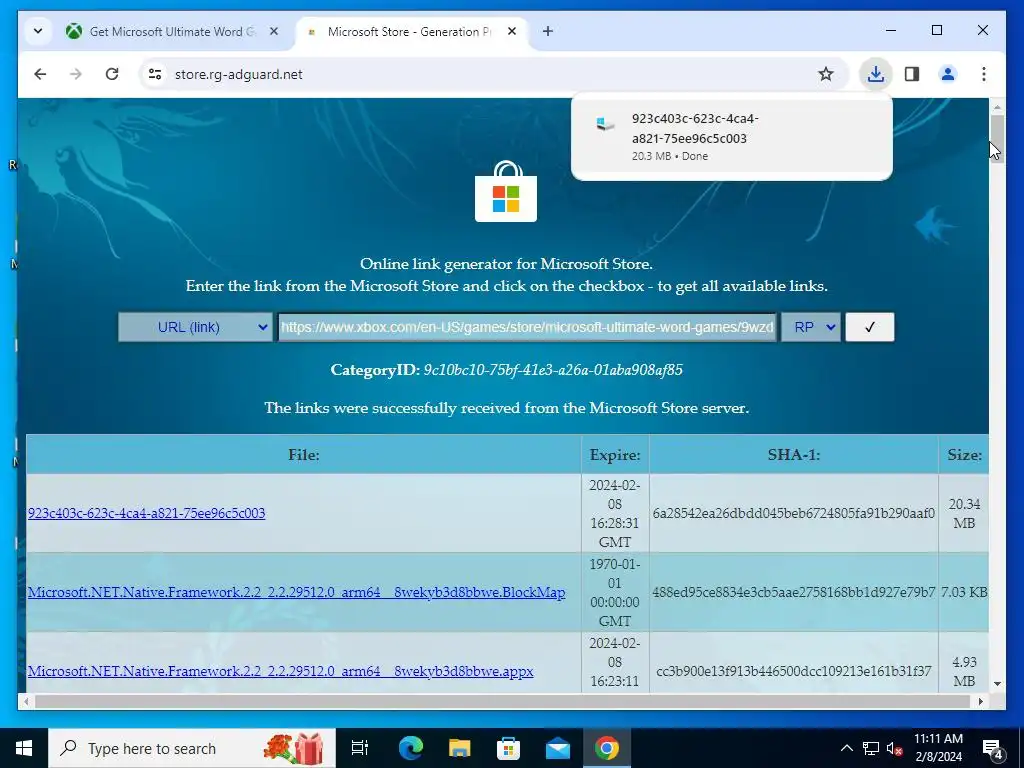Open the network status tray icon
The image size is (1024, 768).
point(871,748)
